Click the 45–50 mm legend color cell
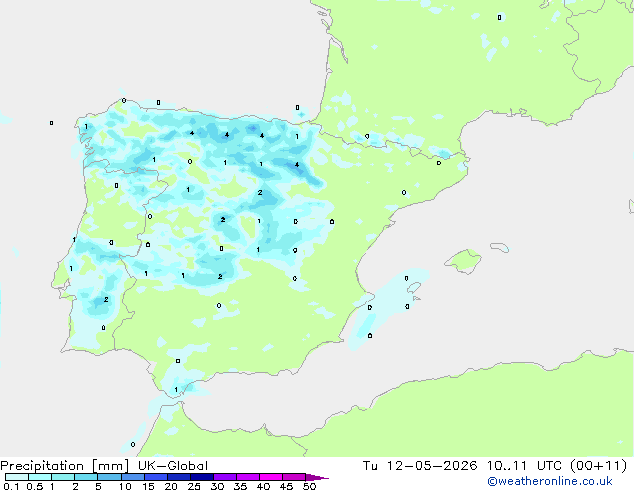 294,477
